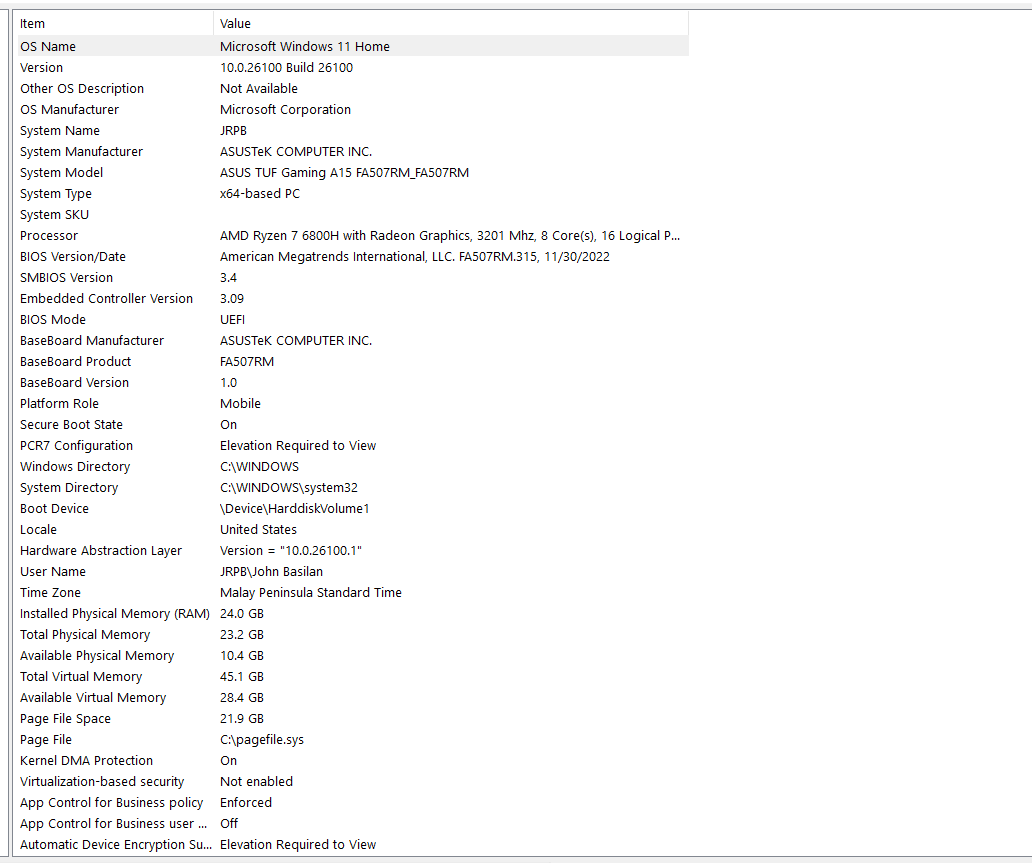The height and width of the screenshot is (863, 1032).
Task: Select Page File Space row
Action: (x=351, y=719)
